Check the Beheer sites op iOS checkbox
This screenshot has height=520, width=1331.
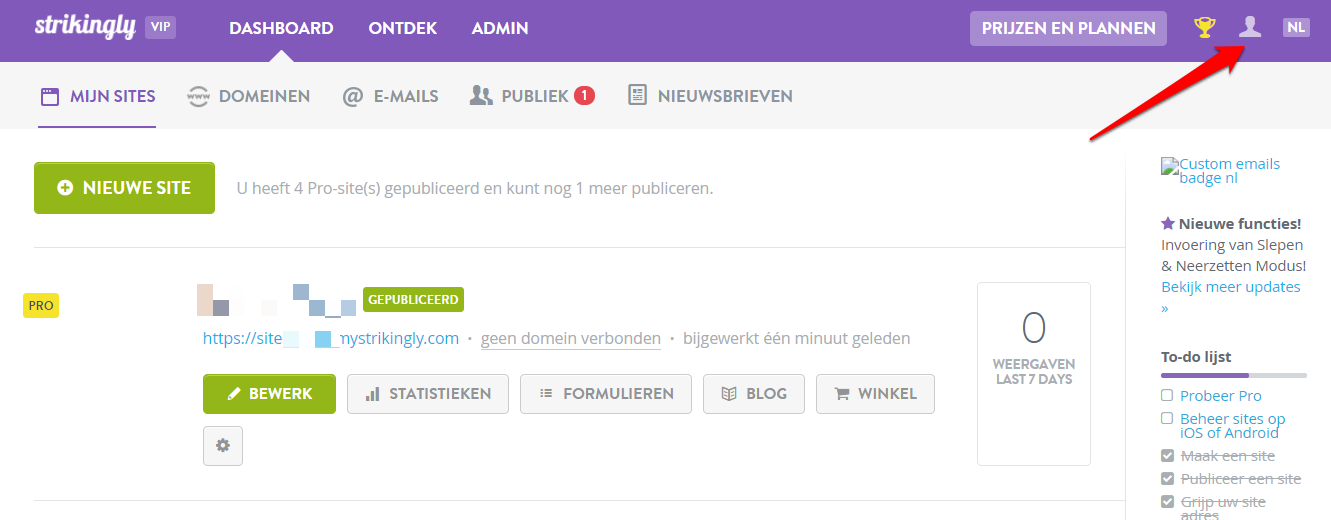pos(1167,418)
